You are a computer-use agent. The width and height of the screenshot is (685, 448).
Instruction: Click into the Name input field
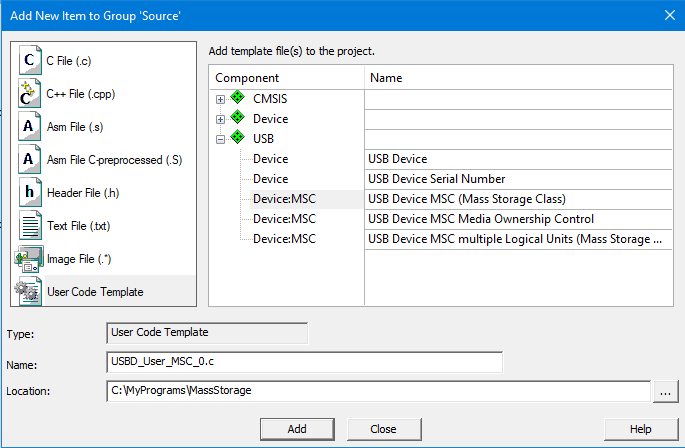[304, 362]
